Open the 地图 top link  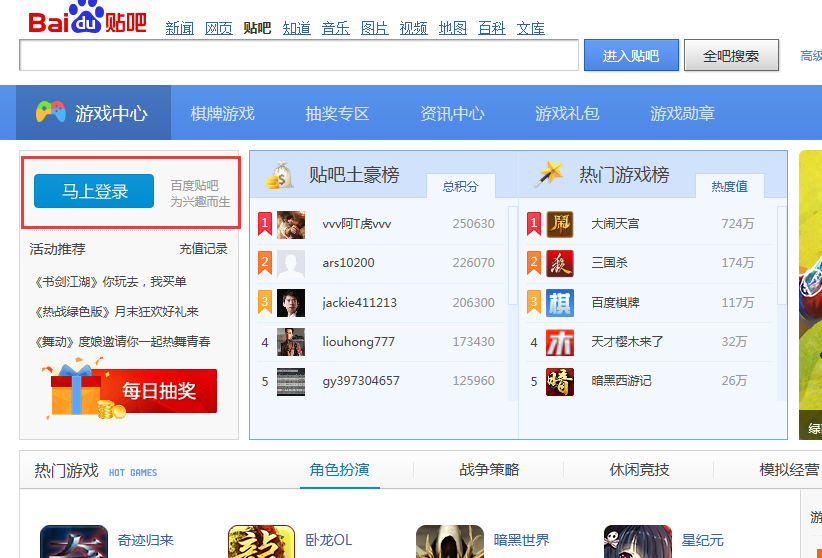(452, 28)
